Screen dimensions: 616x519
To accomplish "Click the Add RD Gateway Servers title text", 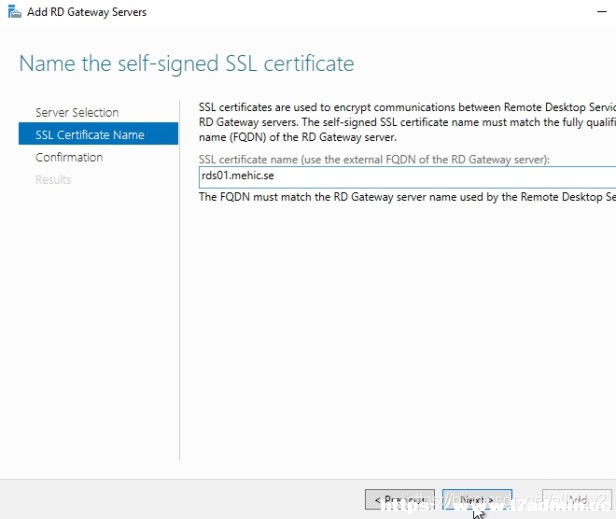I will [x=87, y=12].
